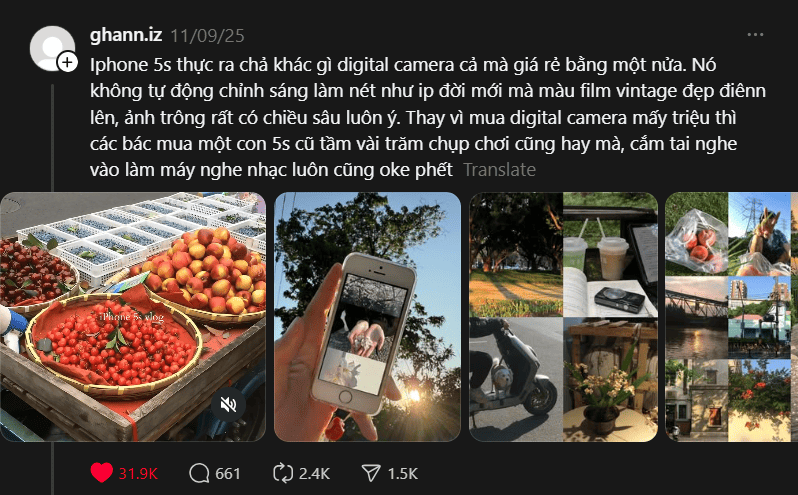
Task: Open the partially visible fourth collage photo
Action: pyautogui.click(x=731, y=316)
